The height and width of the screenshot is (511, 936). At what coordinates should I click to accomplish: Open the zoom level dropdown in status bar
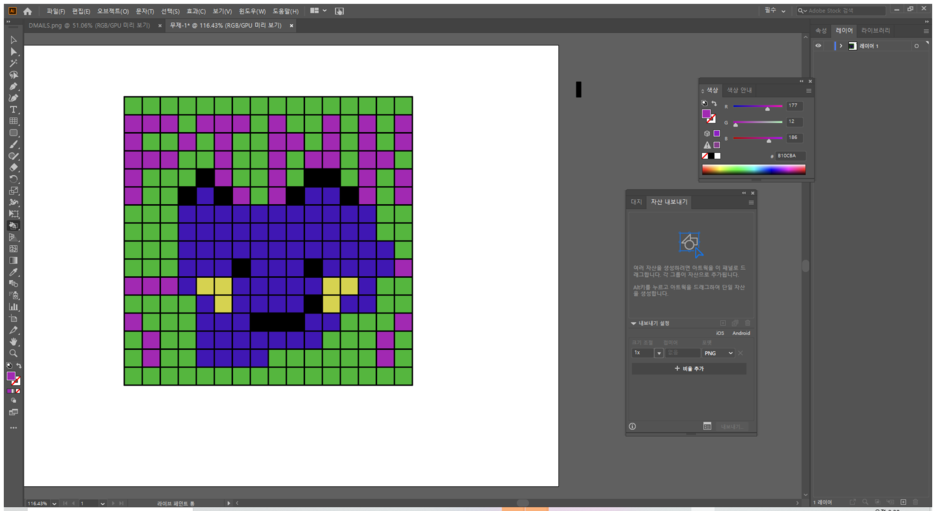[x=54, y=504]
